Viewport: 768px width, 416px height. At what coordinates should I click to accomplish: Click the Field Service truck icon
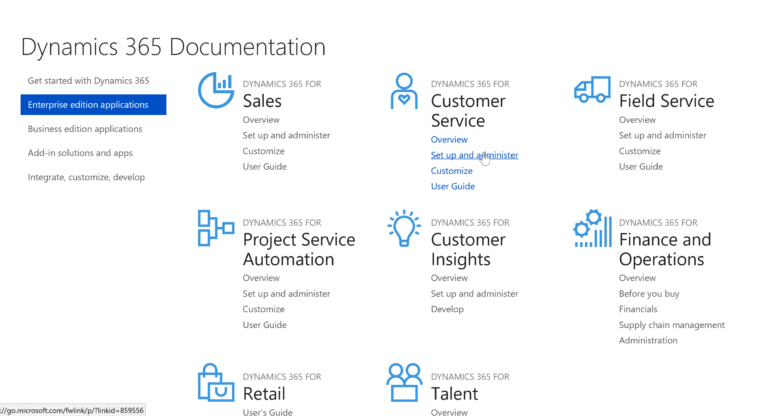pyautogui.click(x=592, y=89)
